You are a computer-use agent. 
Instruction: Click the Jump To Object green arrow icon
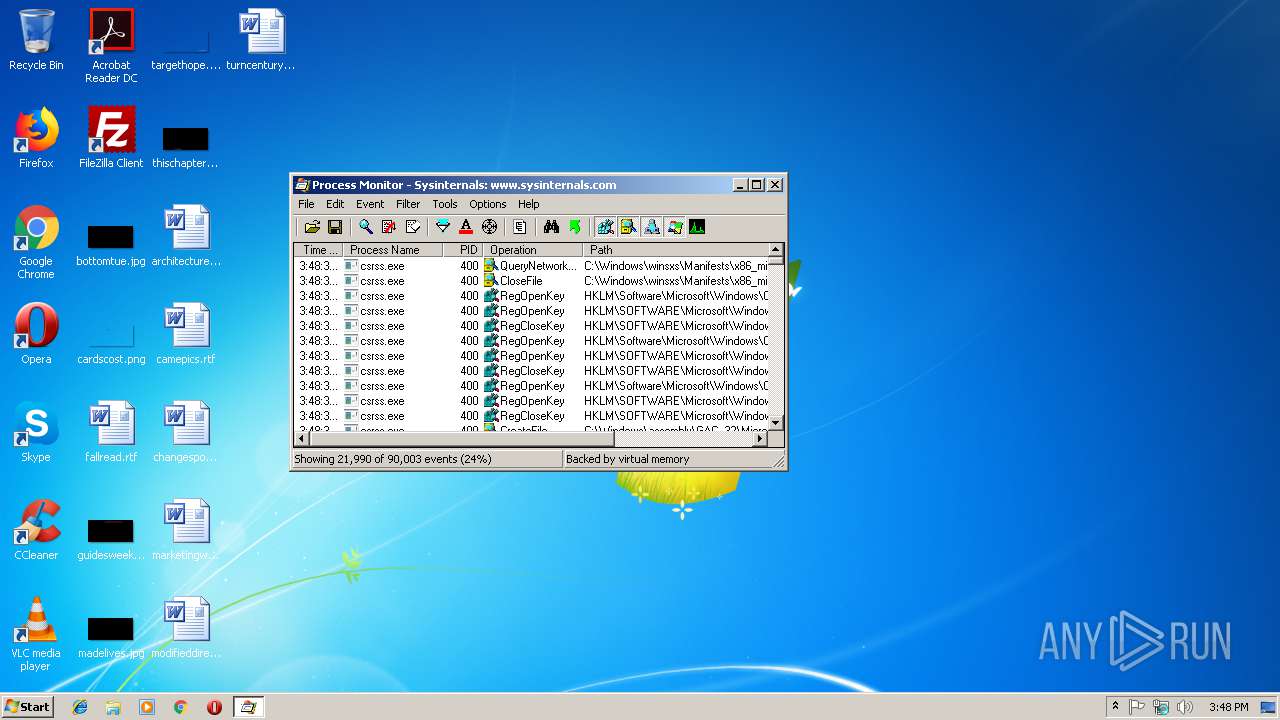(x=574, y=227)
